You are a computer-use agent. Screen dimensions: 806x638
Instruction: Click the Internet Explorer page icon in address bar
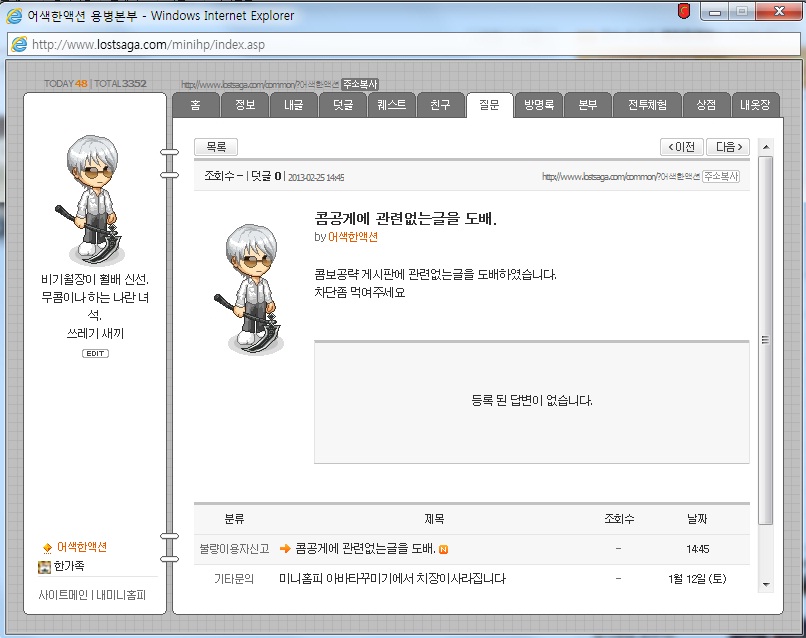tap(19, 44)
